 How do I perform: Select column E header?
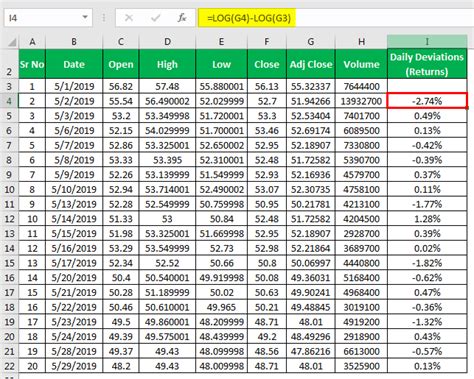(x=221, y=42)
